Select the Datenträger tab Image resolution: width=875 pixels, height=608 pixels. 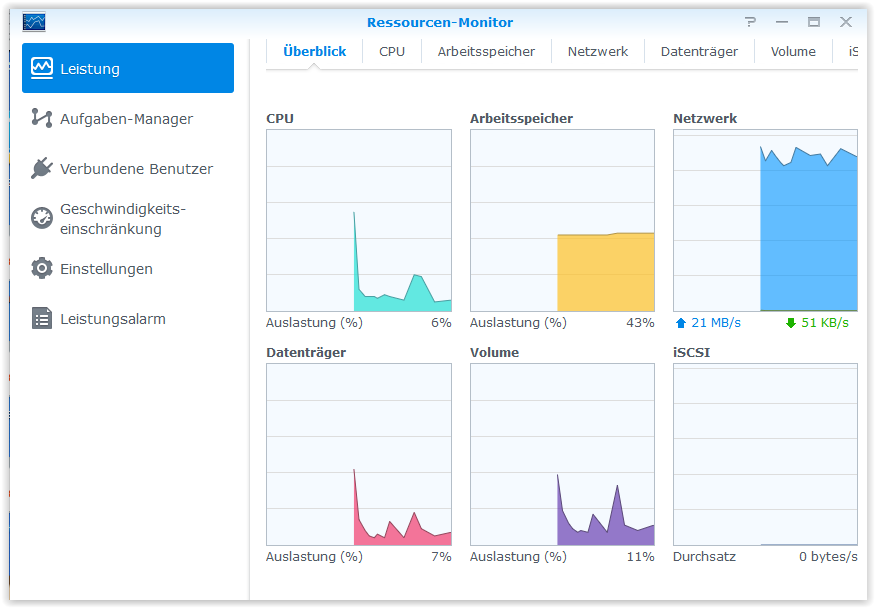tap(699, 51)
